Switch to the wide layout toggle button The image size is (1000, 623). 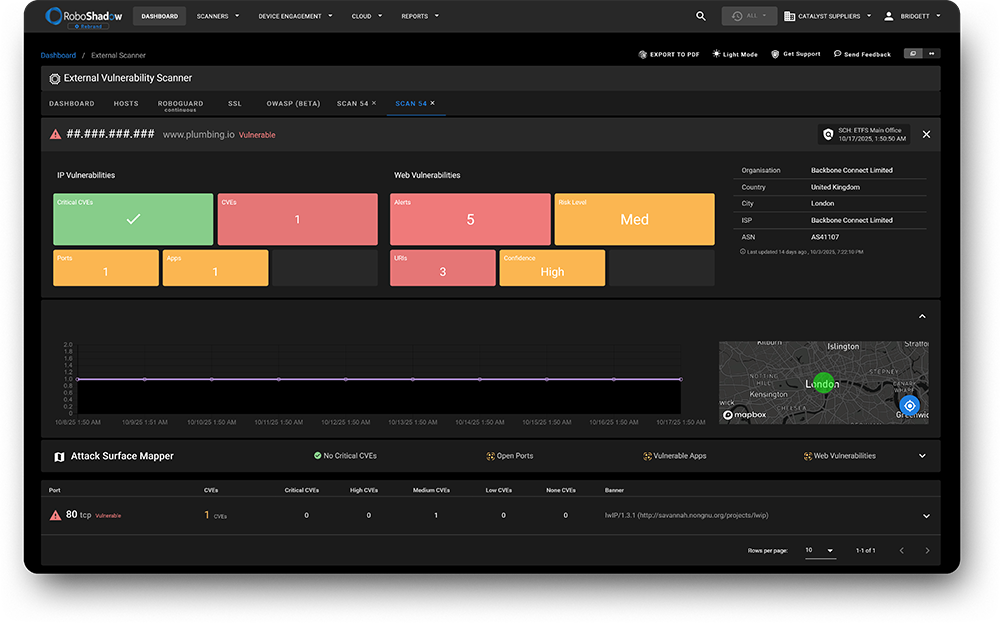pos(932,54)
